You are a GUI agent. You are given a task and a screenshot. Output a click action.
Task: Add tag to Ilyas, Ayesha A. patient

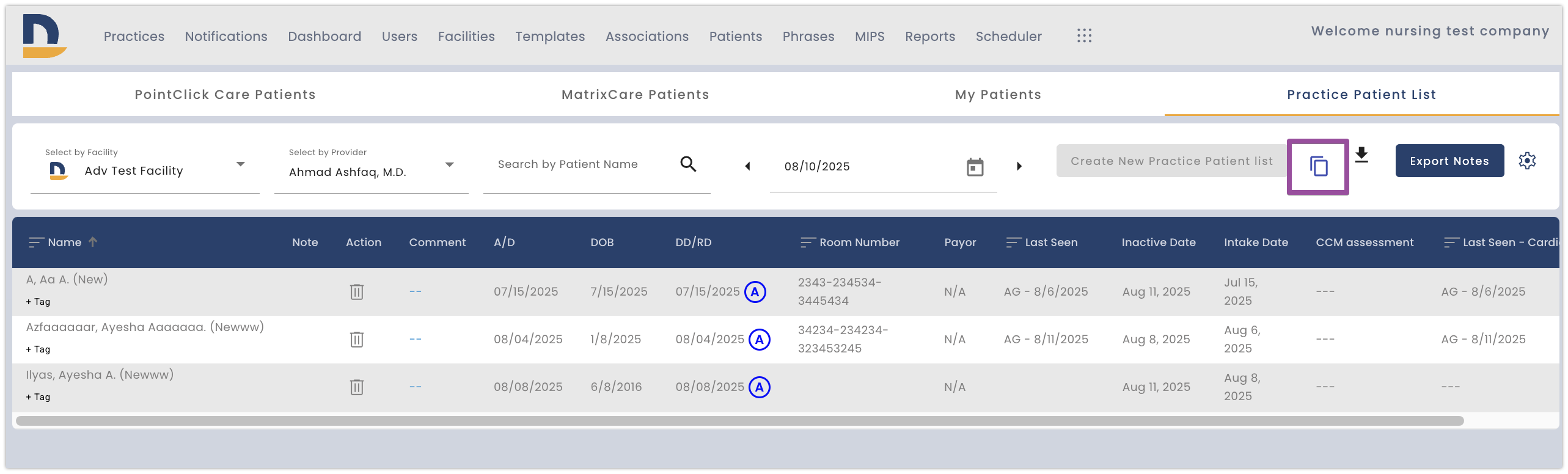pyautogui.click(x=38, y=397)
